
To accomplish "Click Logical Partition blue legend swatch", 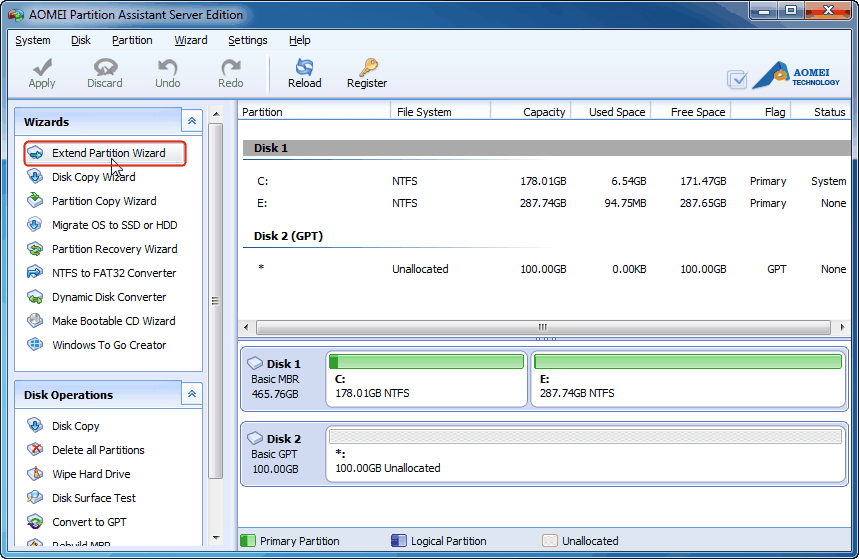I will (x=399, y=541).
